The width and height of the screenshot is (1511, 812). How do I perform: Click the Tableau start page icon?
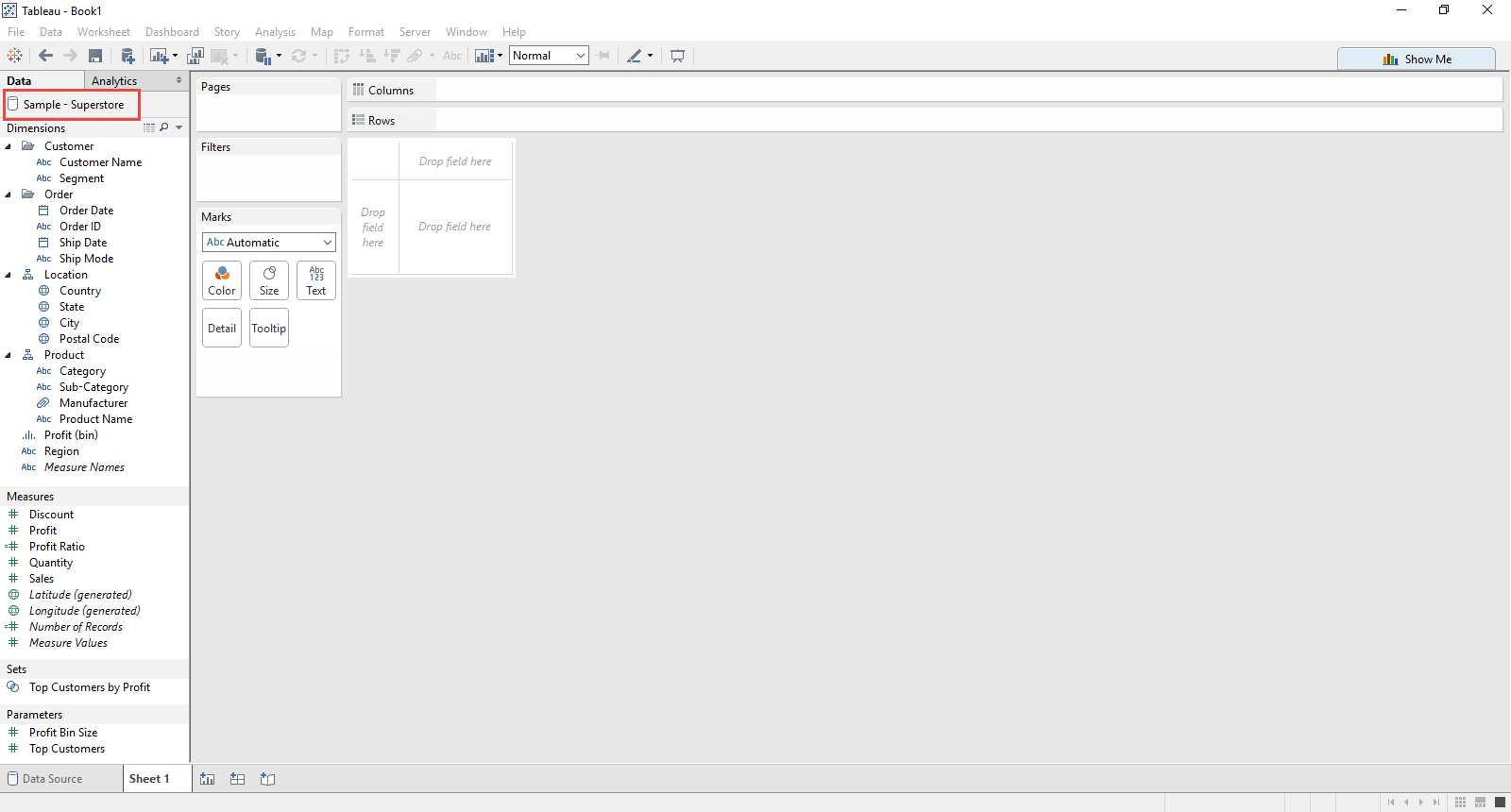coord(15,56)
